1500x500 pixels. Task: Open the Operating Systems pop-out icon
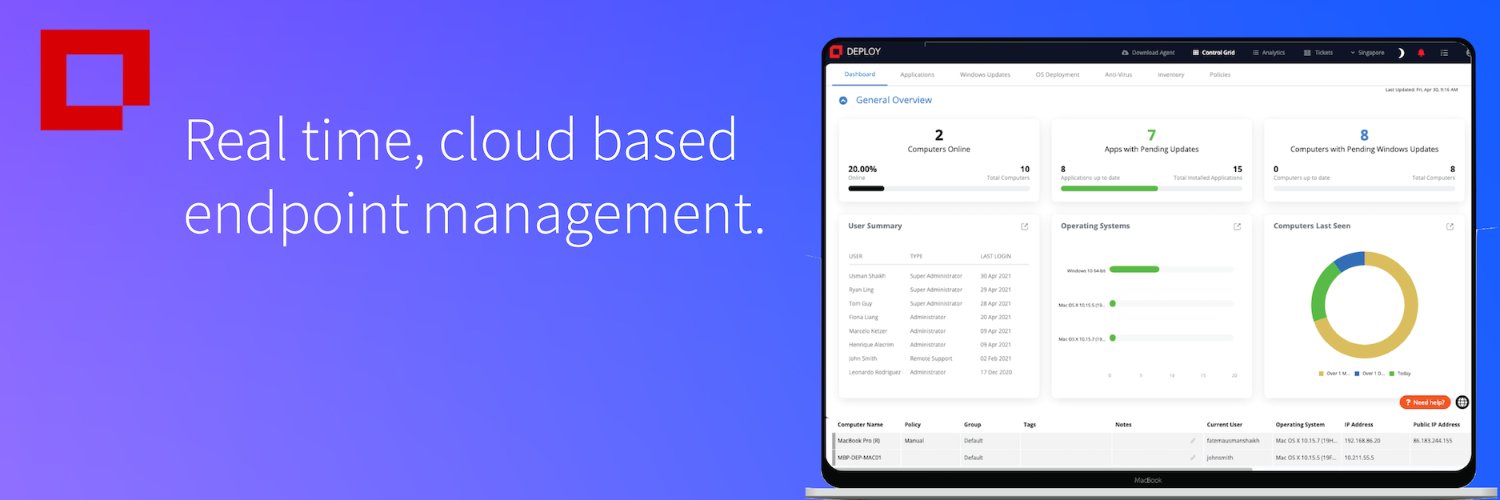click(1237, 227)
